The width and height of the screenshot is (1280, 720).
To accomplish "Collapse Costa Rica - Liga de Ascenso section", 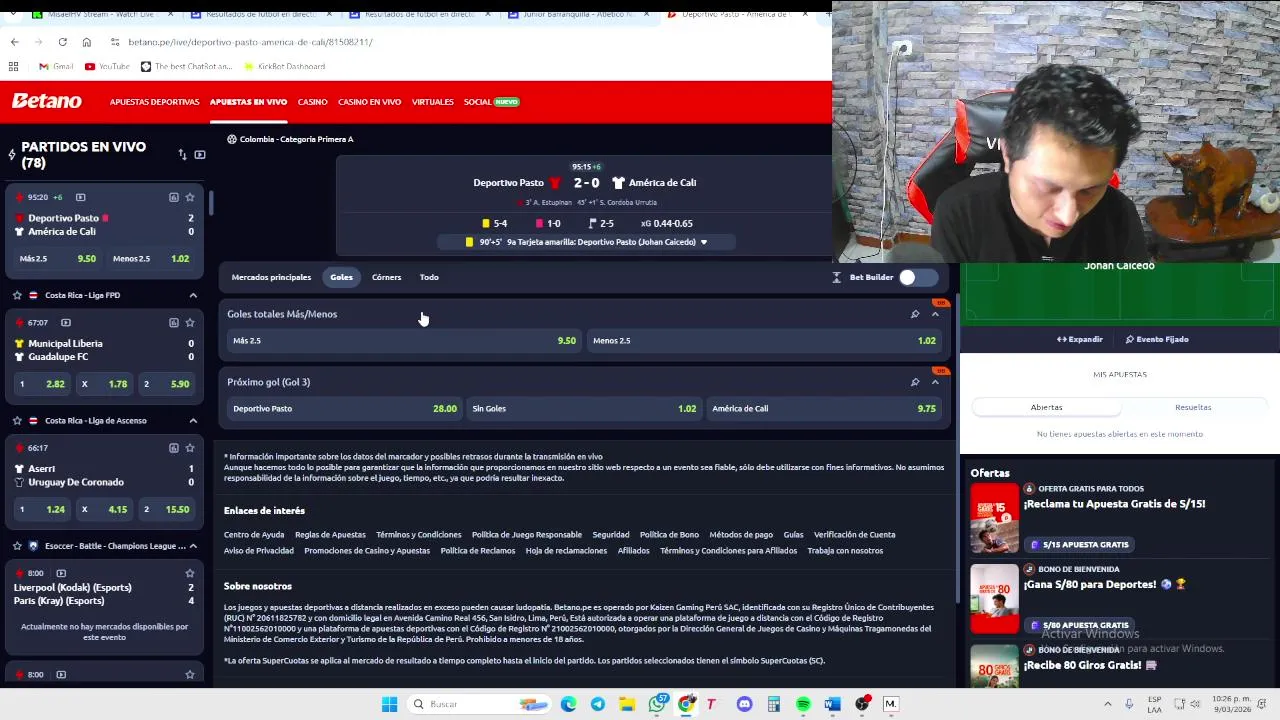I will 193,420.
